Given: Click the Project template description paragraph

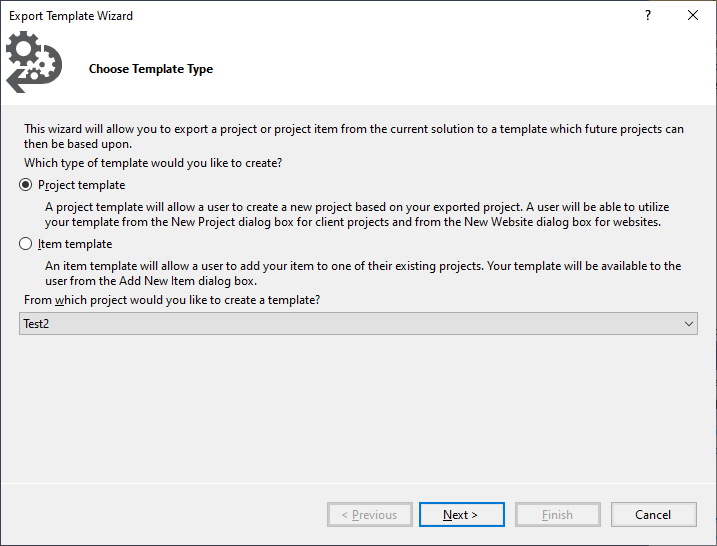Looking at the screenshot, I should [357, 214].
